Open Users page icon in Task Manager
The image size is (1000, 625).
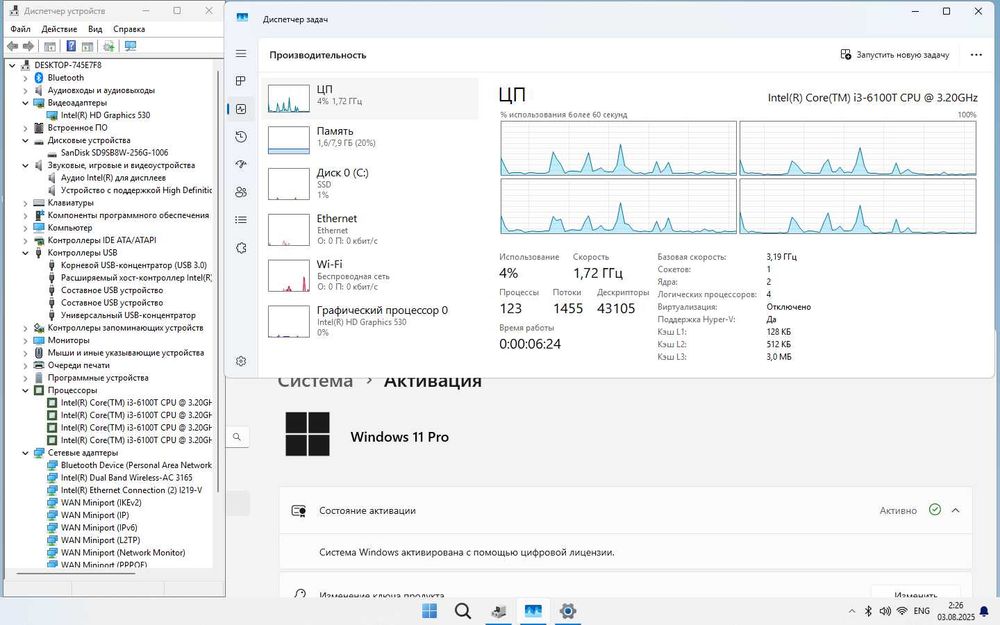click(241, 192)
